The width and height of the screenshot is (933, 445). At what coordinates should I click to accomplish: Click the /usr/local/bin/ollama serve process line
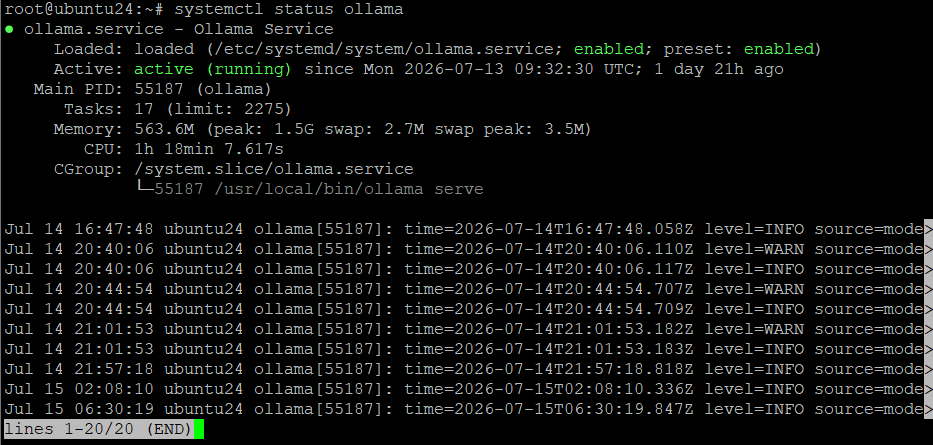pos(318,189)
